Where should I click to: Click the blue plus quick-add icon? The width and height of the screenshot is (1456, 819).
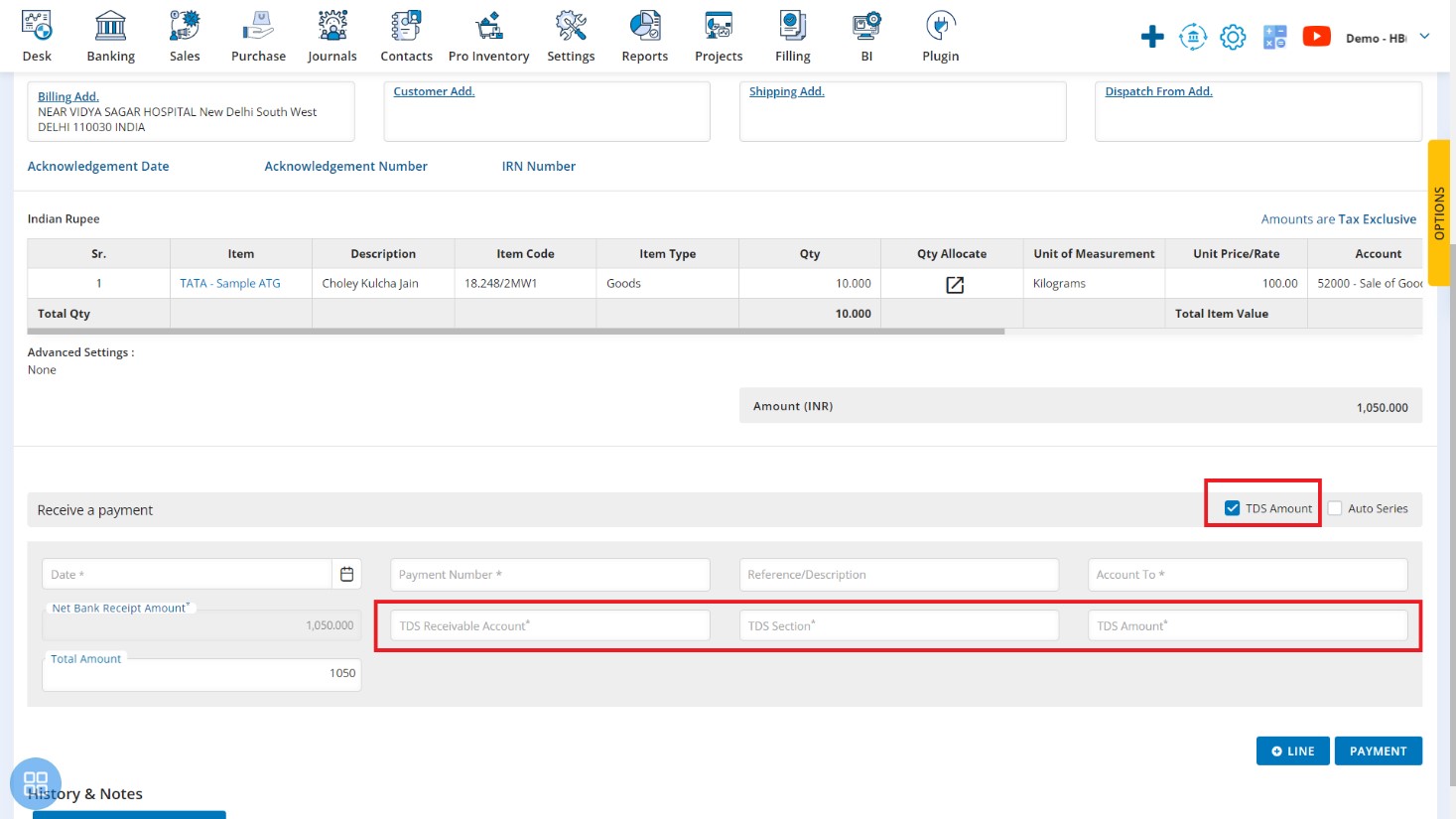pos(1152,37)
